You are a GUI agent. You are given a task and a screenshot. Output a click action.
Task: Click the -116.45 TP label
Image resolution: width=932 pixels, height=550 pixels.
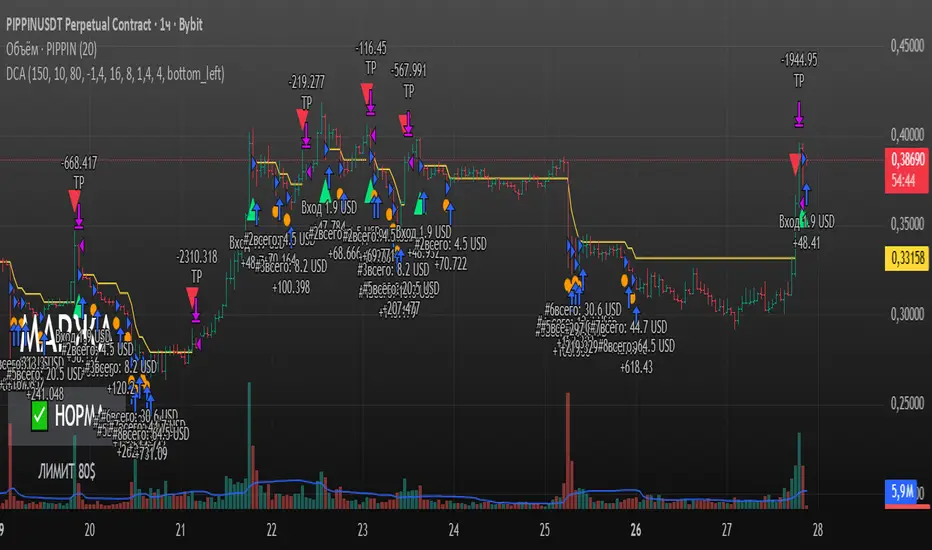tap(371, 58)
